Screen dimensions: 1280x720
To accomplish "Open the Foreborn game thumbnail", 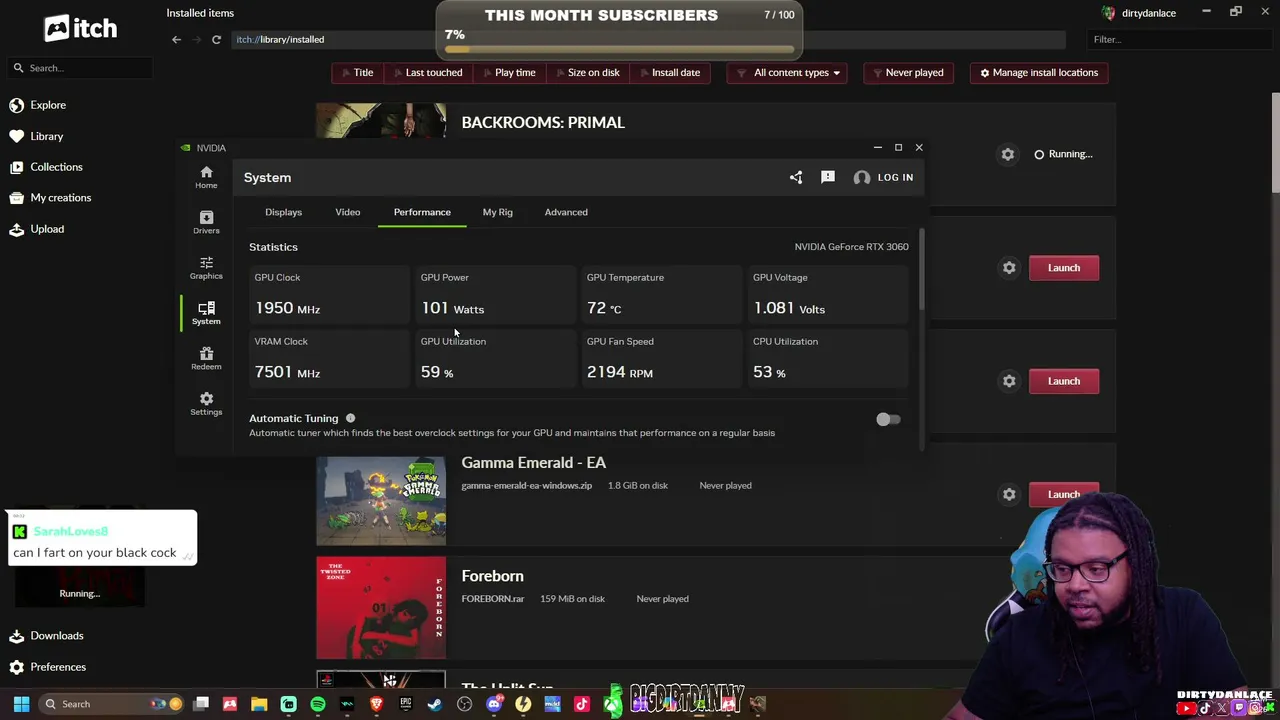I will click(381, 608).
